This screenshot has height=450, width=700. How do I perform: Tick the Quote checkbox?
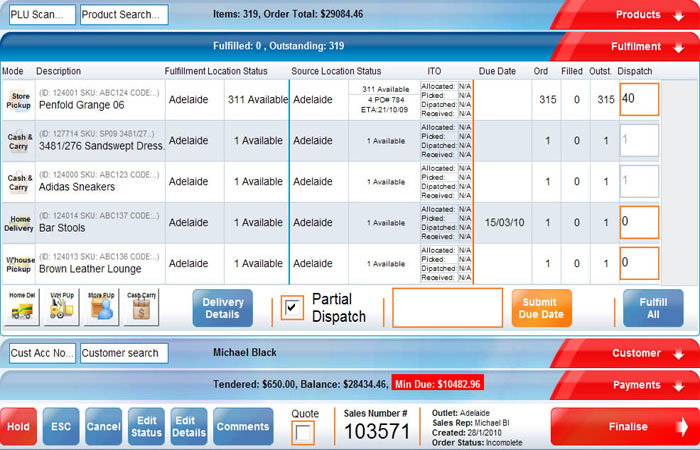pyautogui.click(x=304, y=432)
